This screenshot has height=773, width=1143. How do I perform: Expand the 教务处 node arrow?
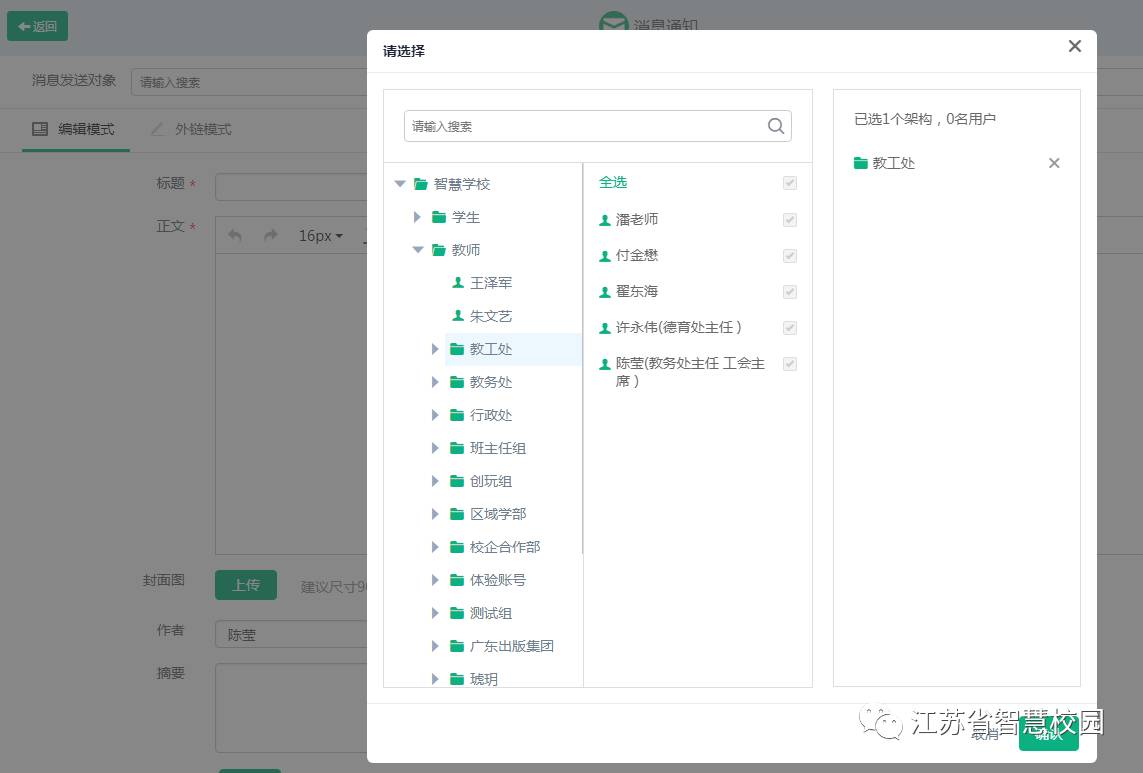(435, 381)
